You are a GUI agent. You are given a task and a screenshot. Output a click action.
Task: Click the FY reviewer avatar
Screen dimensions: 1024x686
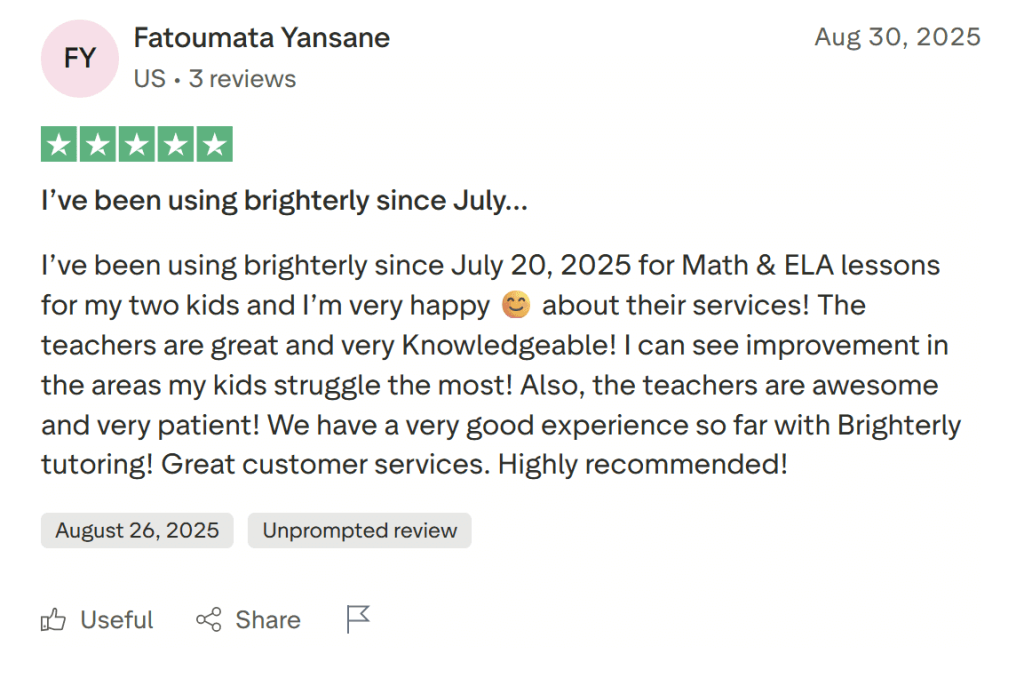80,58
